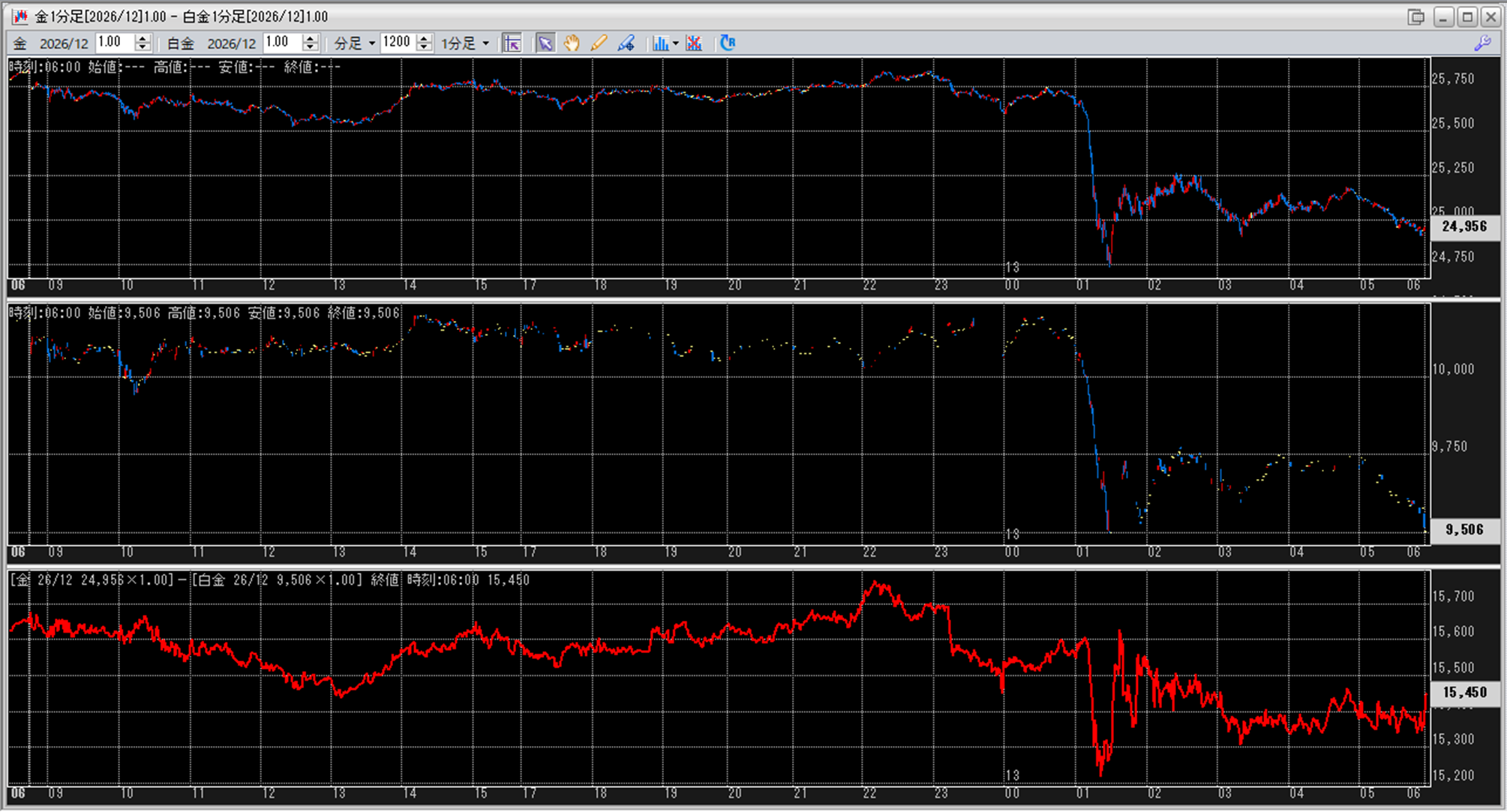Expand the arrow beside bar chart icon
This screenshot has height=812, width=1507.
[x=675, y=43]
